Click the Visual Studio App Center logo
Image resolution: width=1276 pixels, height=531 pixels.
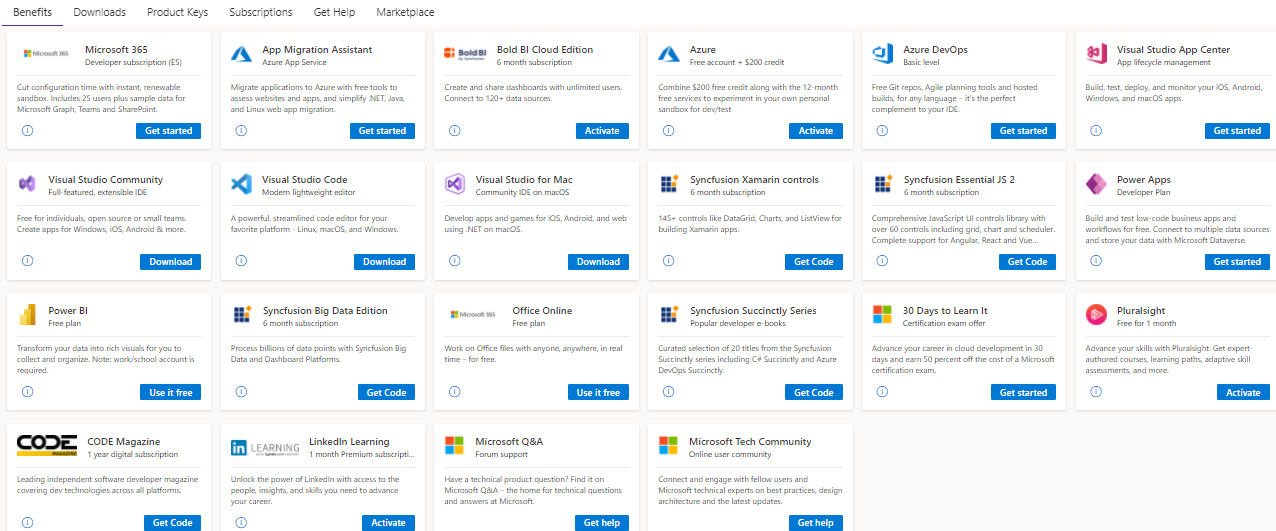(x=1096, y=54)
